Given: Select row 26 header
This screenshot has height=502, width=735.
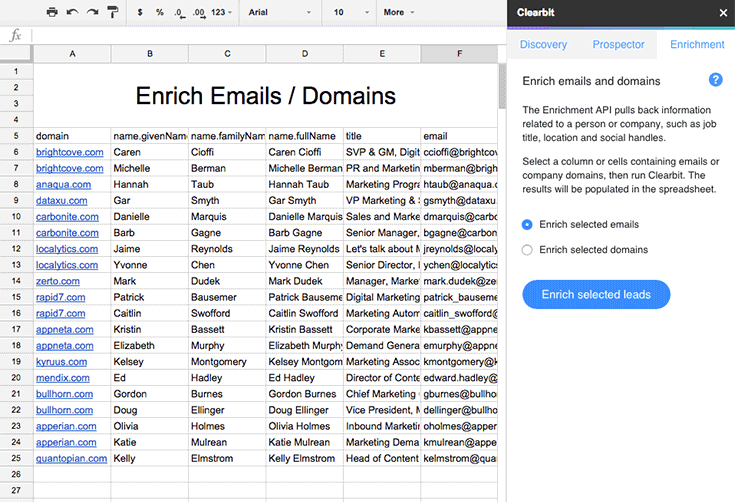Looking at the screenshot, I should tap(16, 474).
